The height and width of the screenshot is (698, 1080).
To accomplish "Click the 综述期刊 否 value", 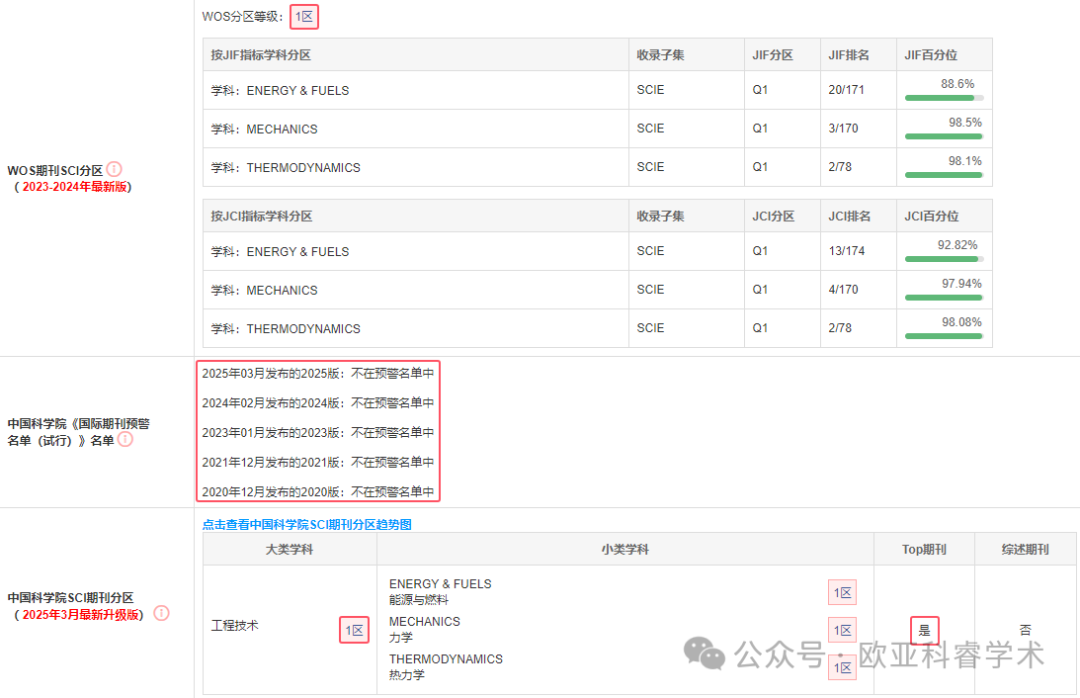I will pyautogui.click(x=1025, y=630).
